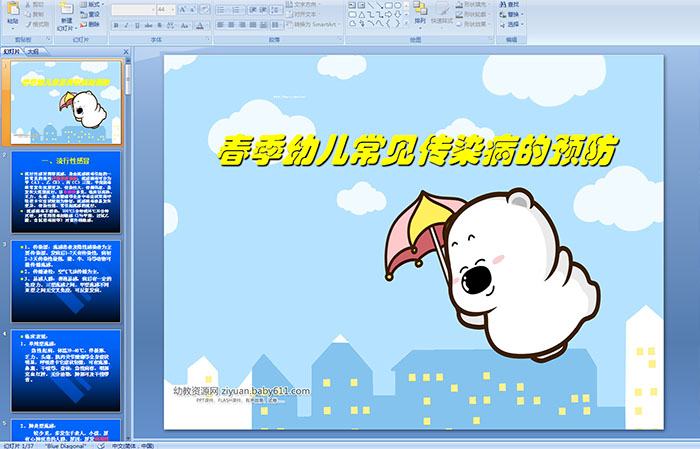Click the Bullets list icon
The image size is (700, 449).
pos(221,10)
